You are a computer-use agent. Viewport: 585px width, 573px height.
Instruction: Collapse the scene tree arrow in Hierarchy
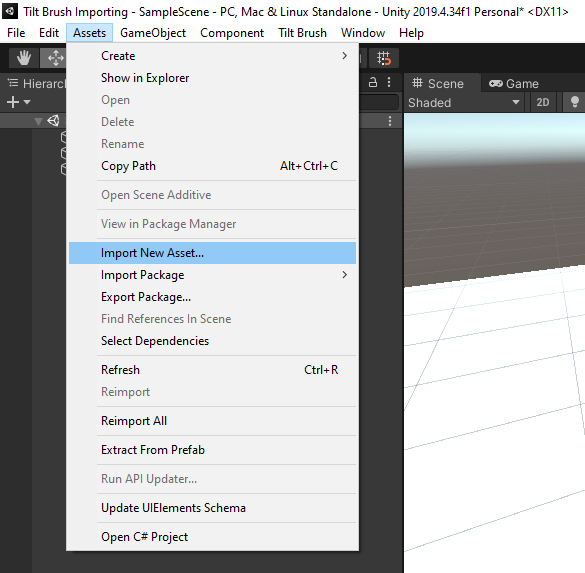point(38,121)
